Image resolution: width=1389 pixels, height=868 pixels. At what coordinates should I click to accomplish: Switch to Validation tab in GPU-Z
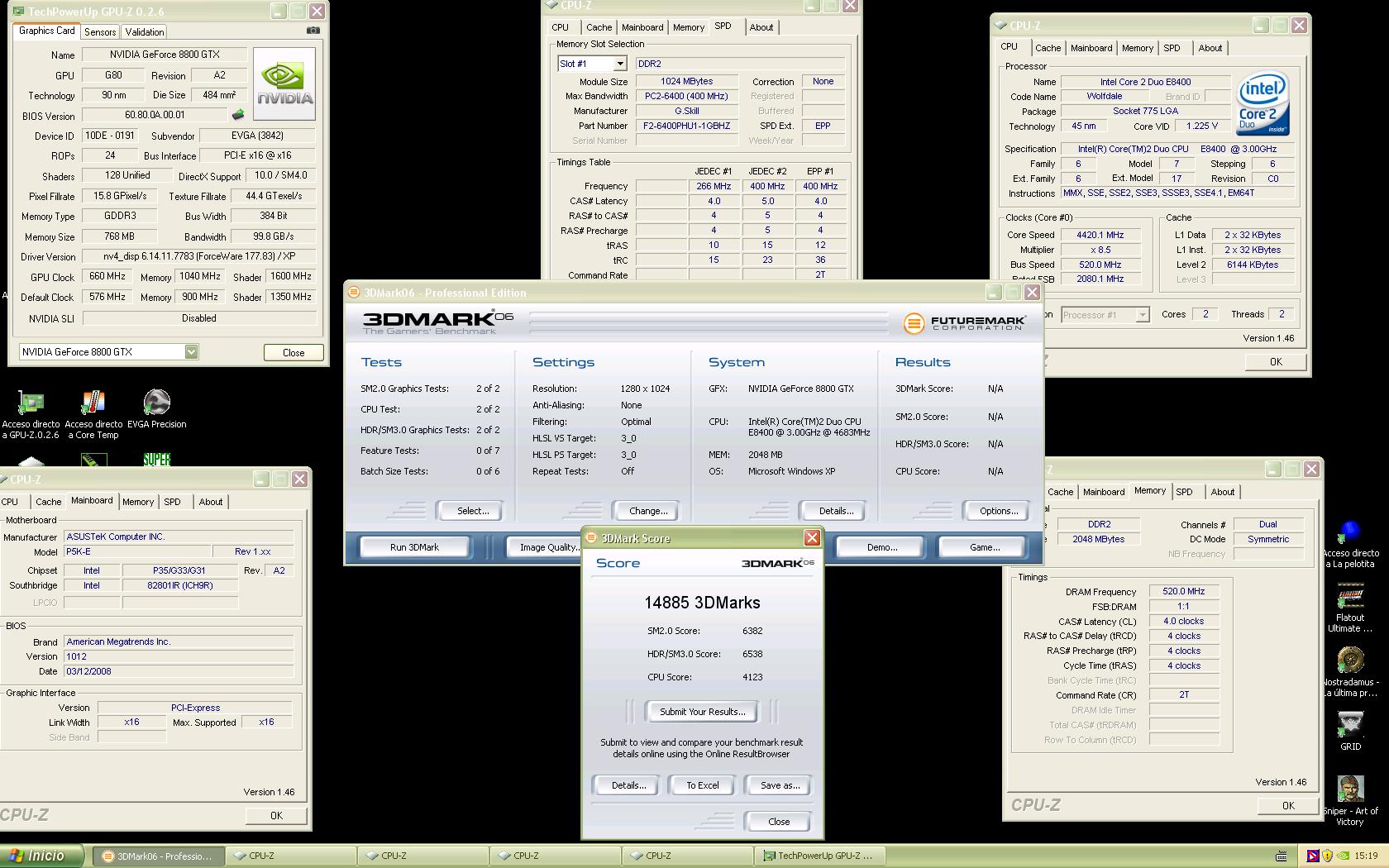(145, 32)
